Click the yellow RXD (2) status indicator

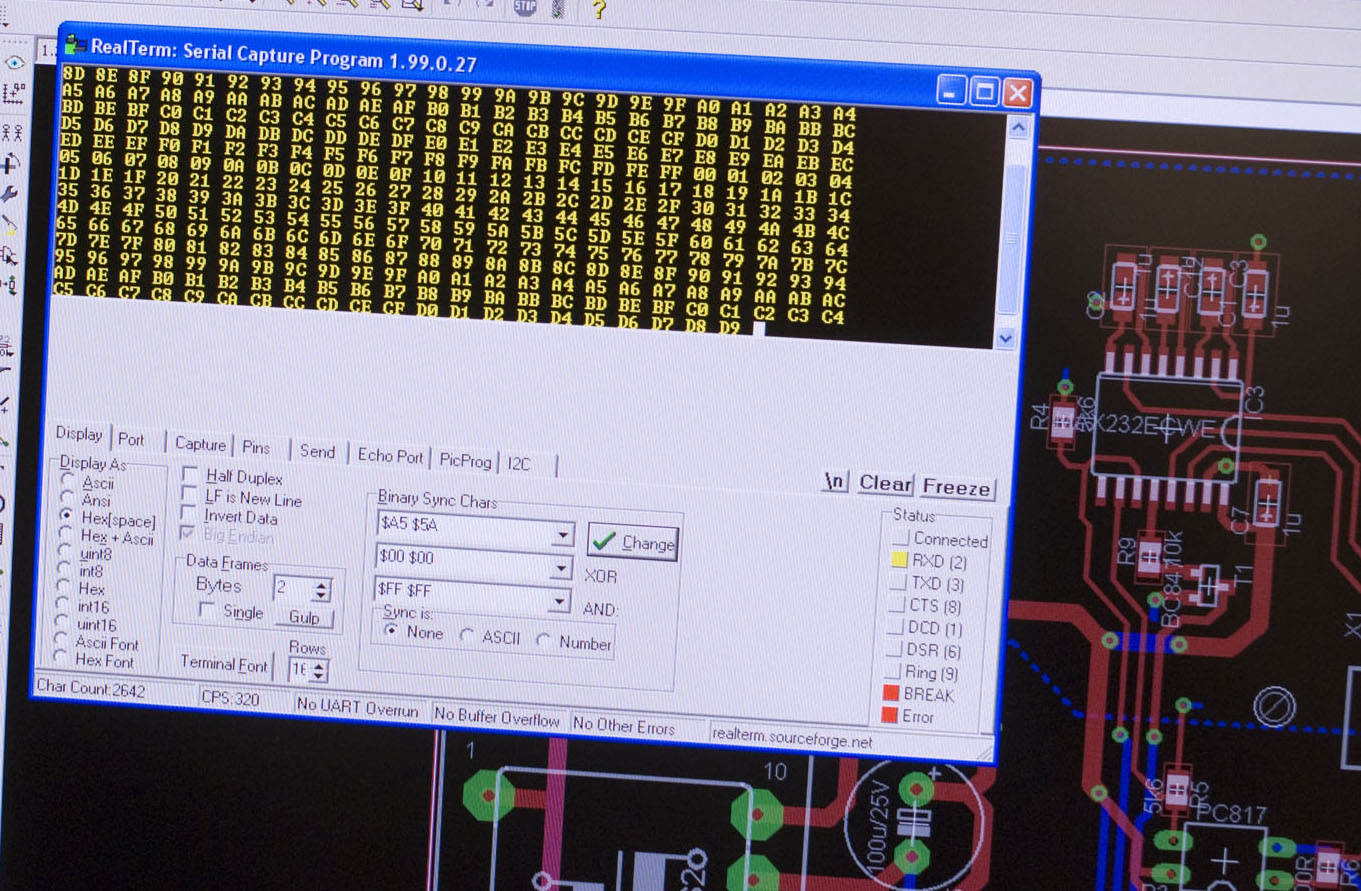click(x=899, y=560)
